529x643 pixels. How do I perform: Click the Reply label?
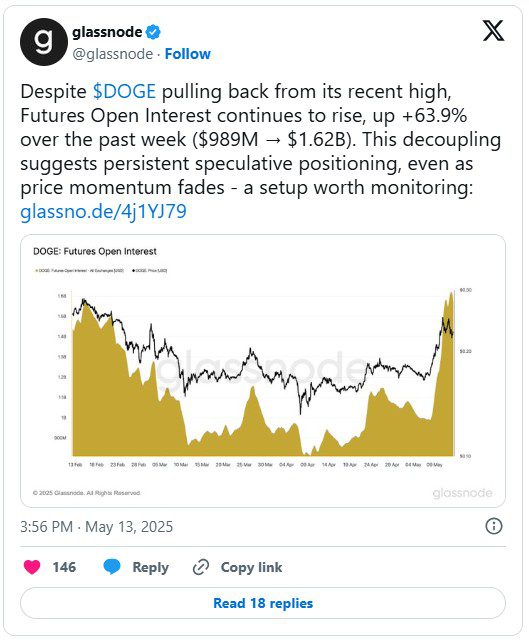pyautogui.click(x=150, y=567)
